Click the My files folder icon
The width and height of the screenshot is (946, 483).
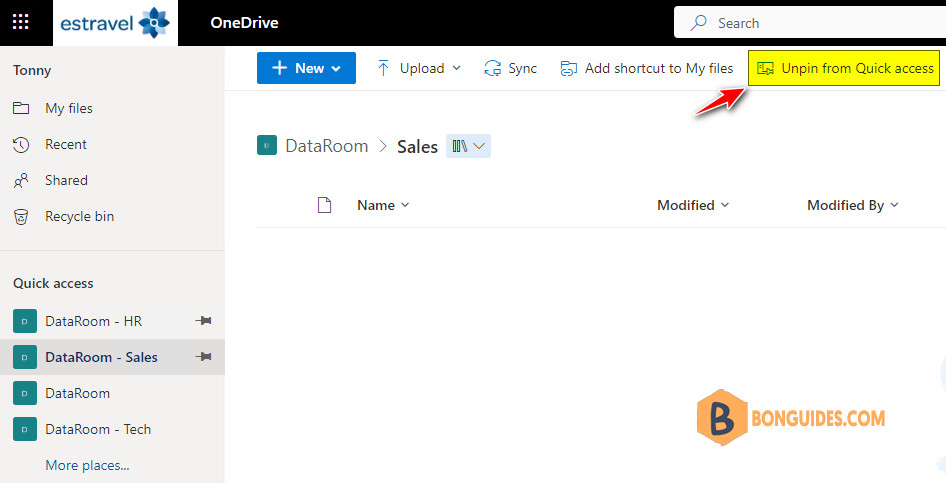click(21, 108)
